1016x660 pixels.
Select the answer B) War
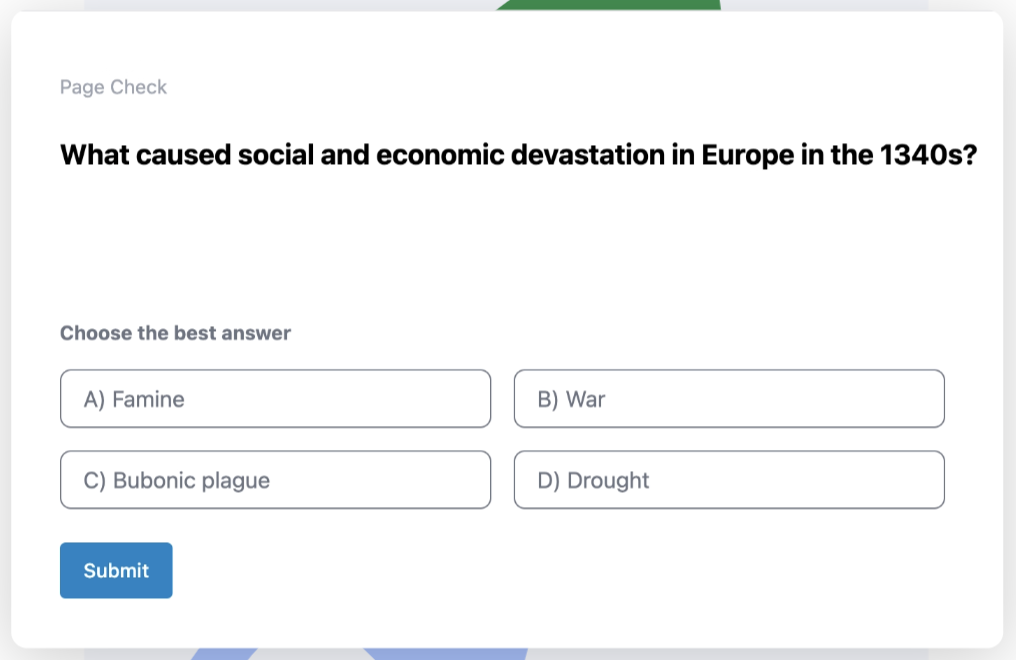729,399
